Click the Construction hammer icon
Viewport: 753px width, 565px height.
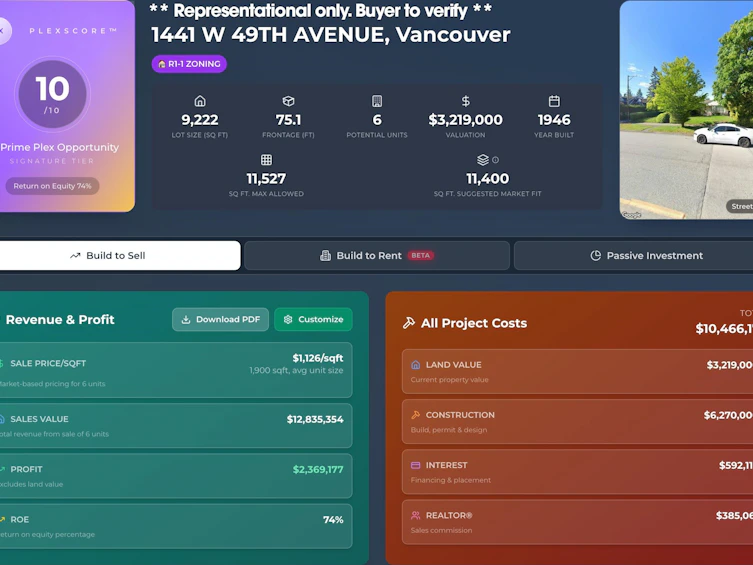416,415
